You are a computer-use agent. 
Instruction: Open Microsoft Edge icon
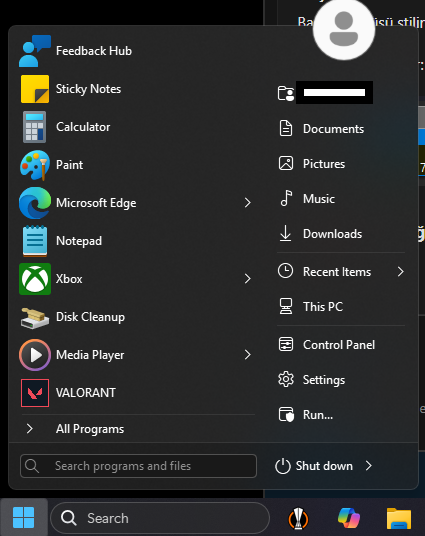pos(35,203)
